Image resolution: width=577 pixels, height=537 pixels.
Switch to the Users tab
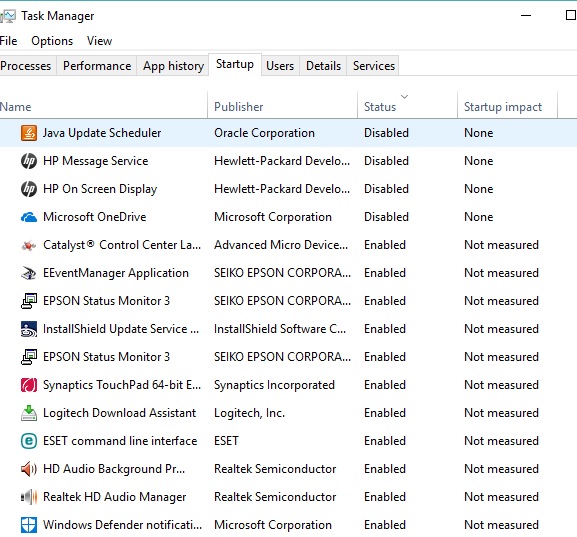pos(280,66)
